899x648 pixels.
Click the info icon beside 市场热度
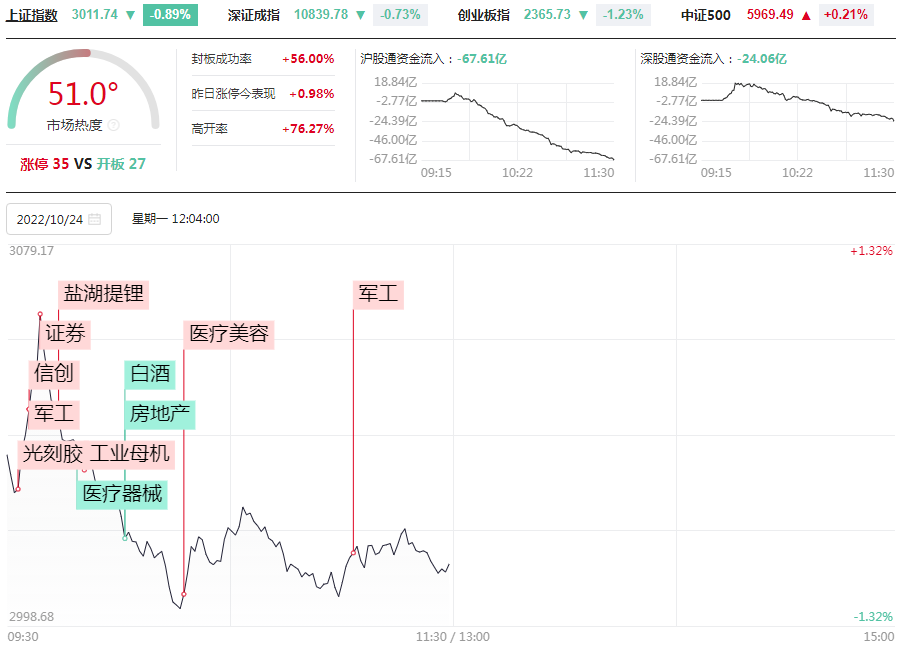(x=113, y=126)
